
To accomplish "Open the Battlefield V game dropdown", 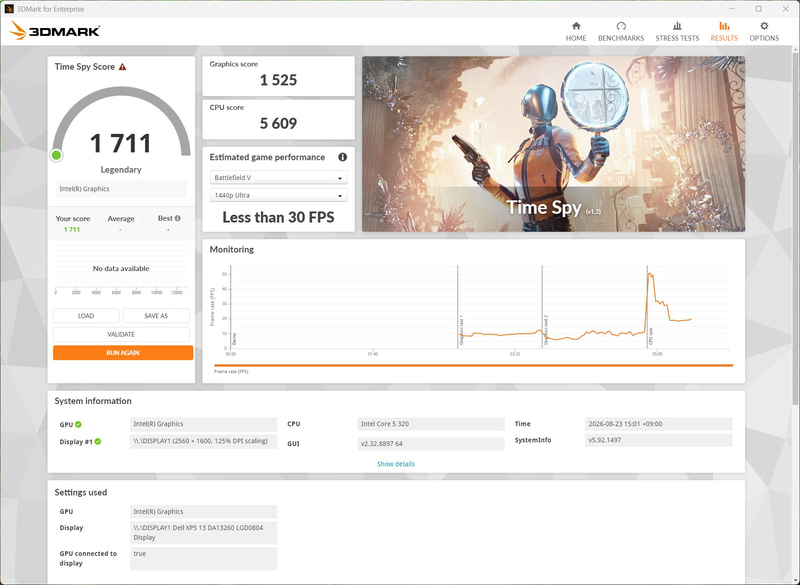I will point(278,177).
